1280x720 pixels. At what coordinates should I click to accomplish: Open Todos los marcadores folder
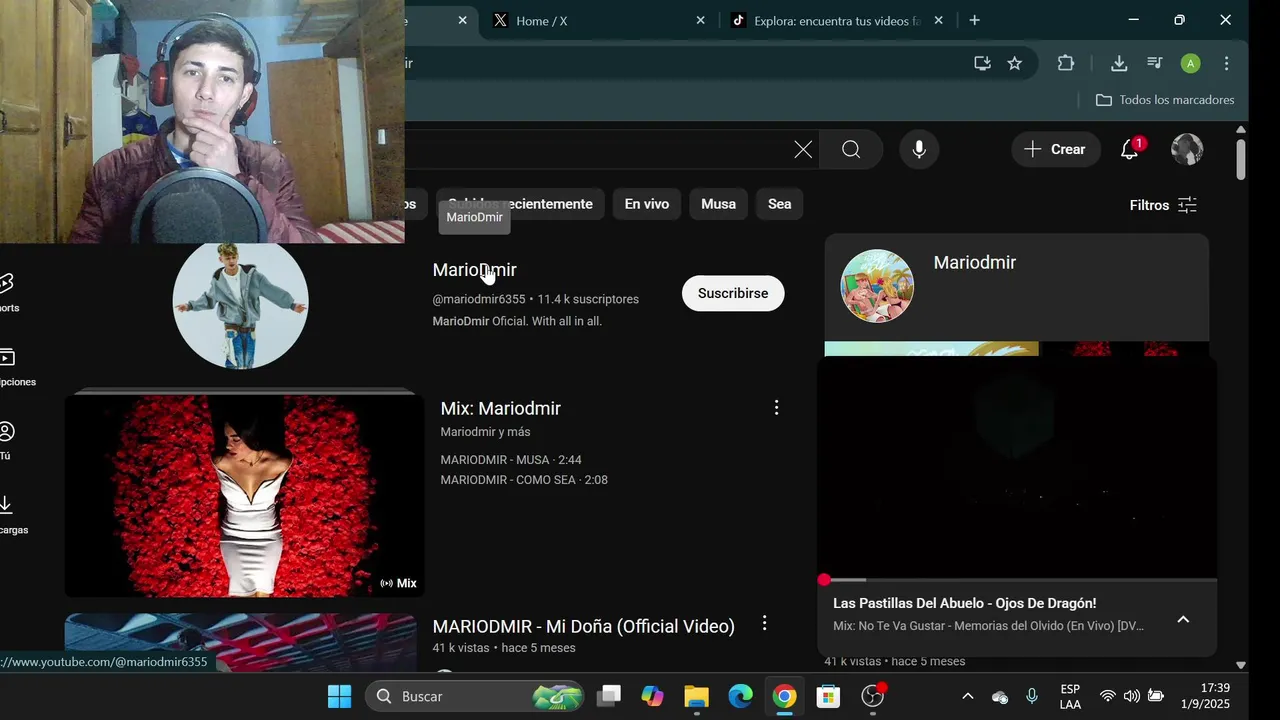coord(1165,100)
